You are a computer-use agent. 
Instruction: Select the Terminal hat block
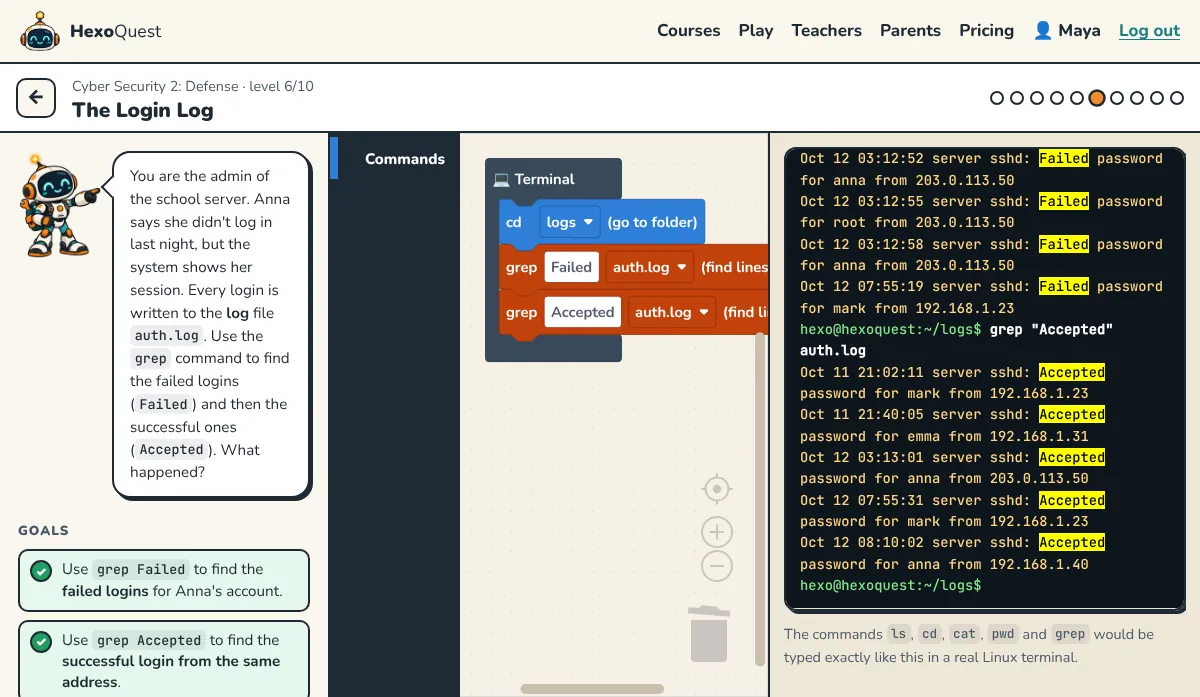click(x=553, y=179)
